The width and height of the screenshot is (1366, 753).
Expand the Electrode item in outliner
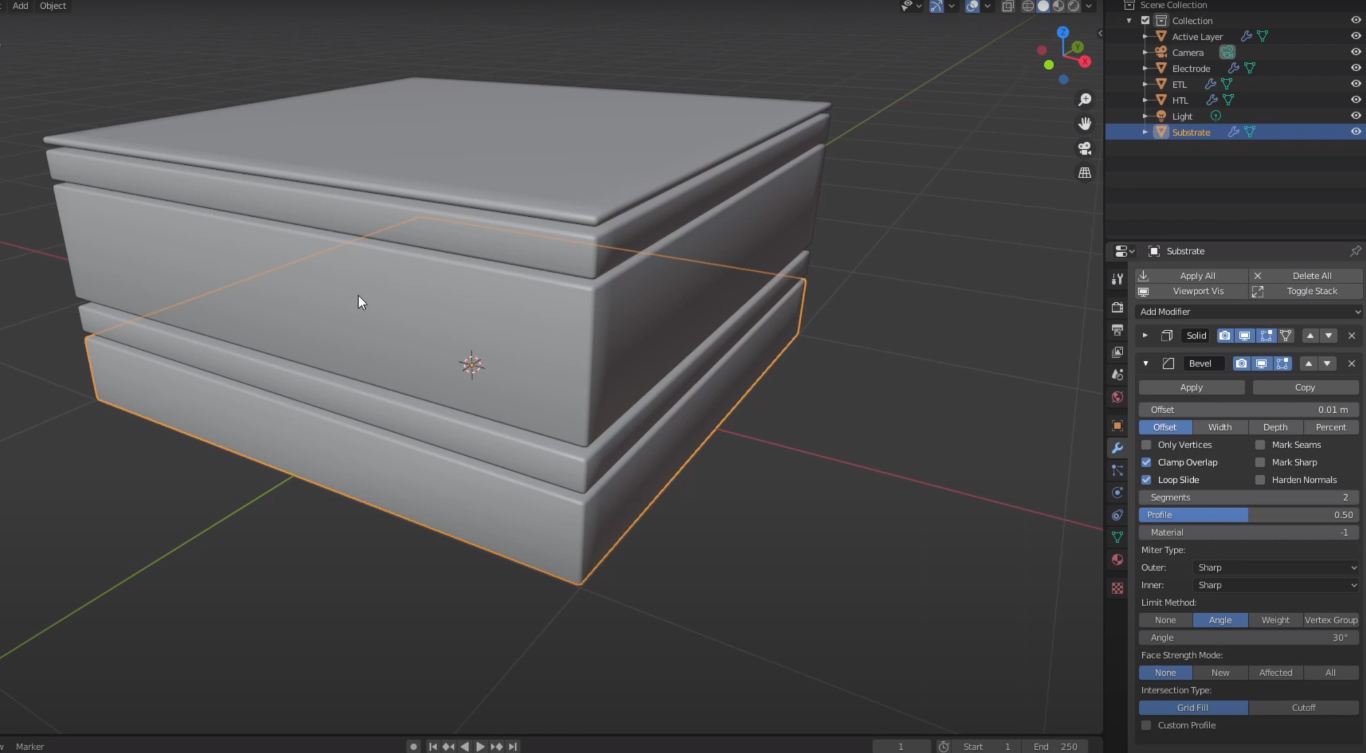point(1145,68)
